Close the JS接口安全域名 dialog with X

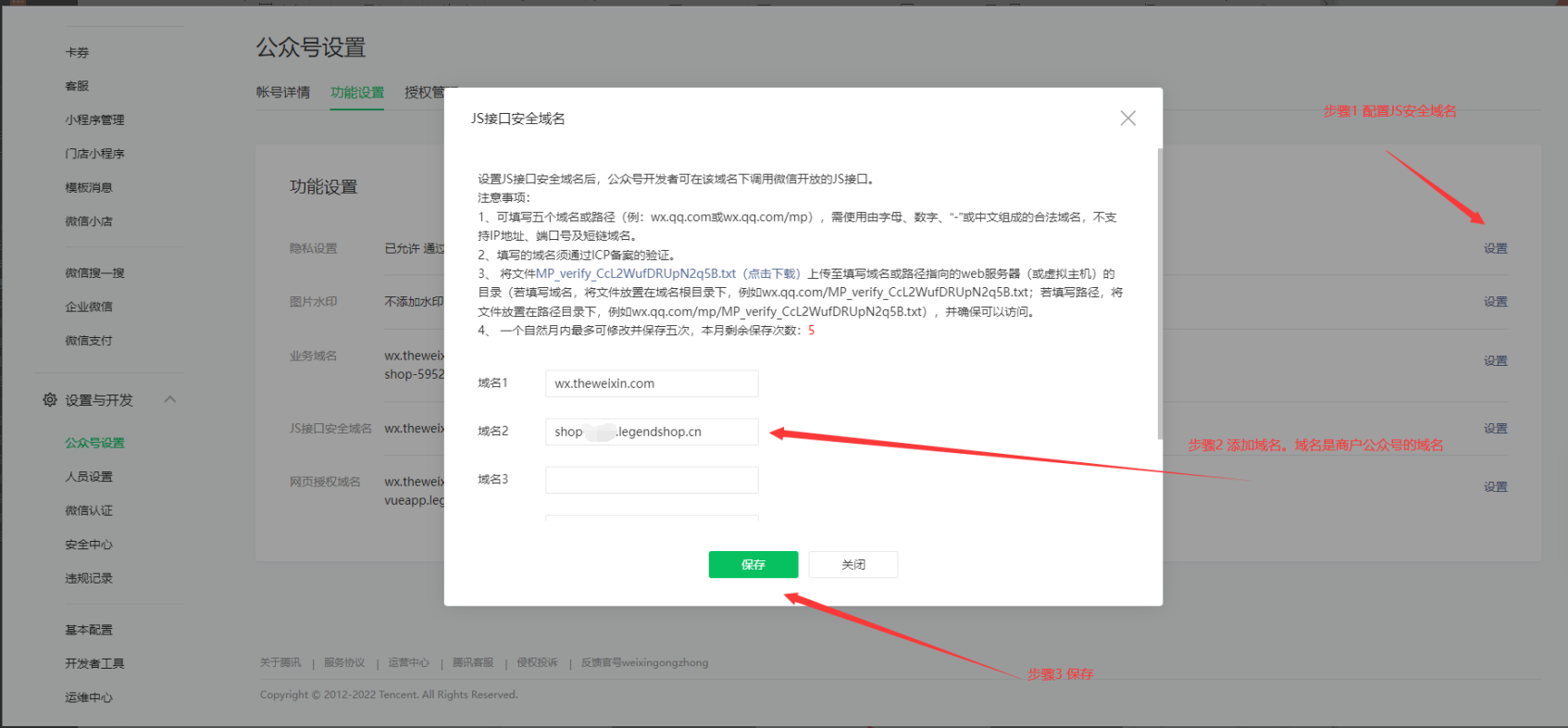coord(1127,119)
